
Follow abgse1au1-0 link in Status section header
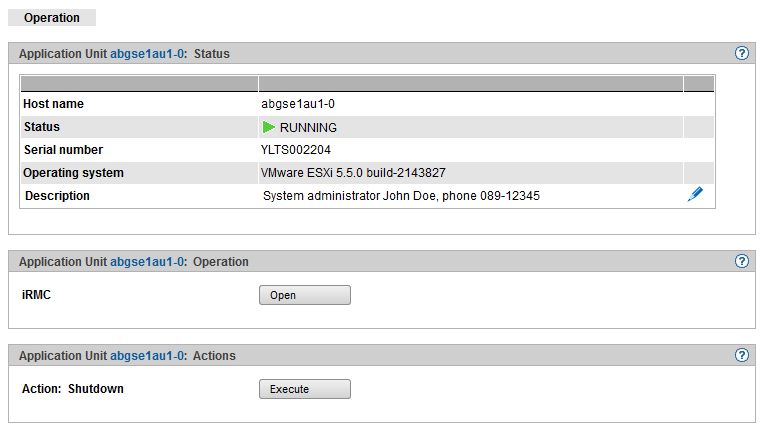148,54
